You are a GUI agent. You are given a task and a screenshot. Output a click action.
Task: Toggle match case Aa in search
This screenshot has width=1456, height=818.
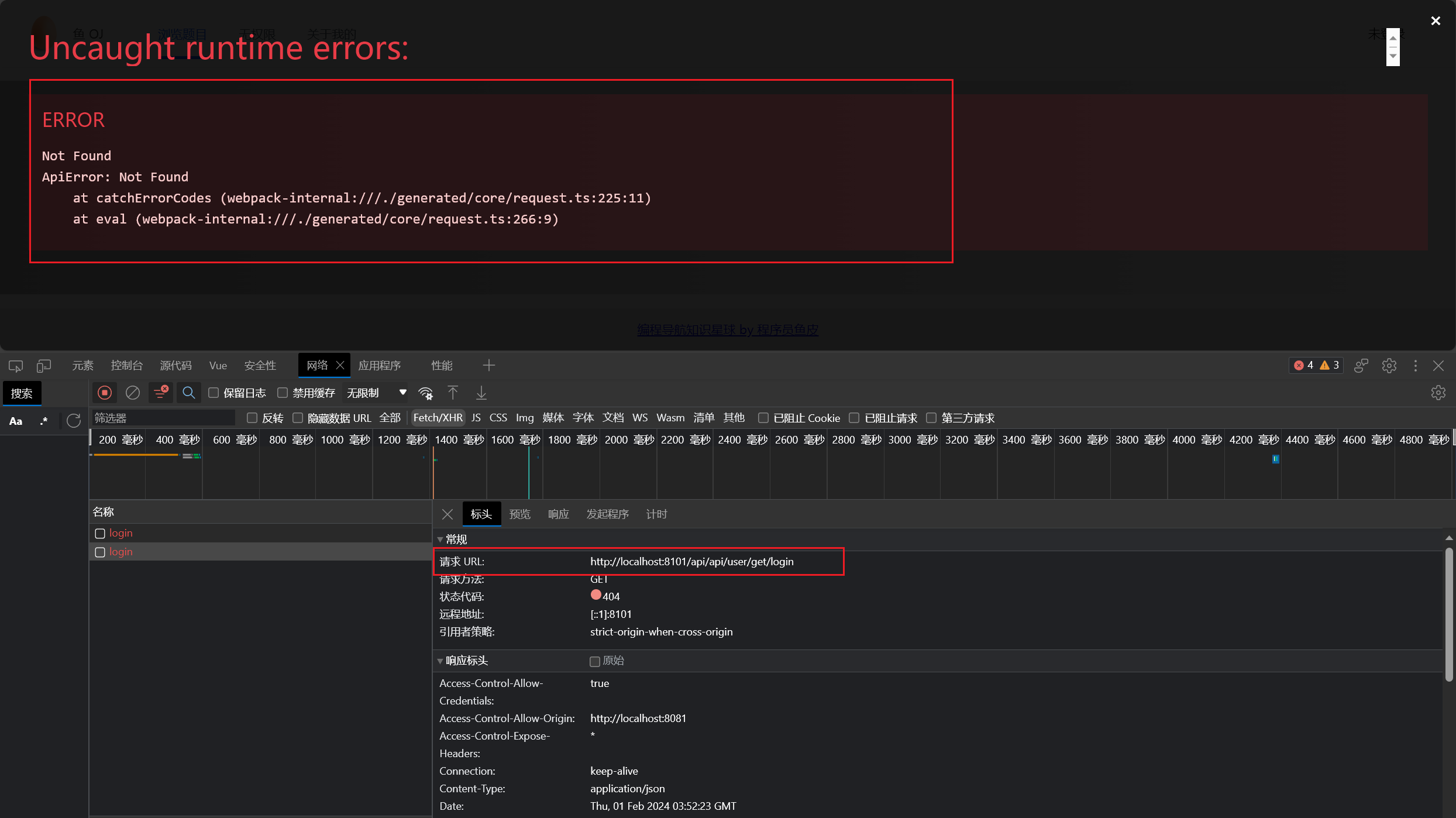16,421
